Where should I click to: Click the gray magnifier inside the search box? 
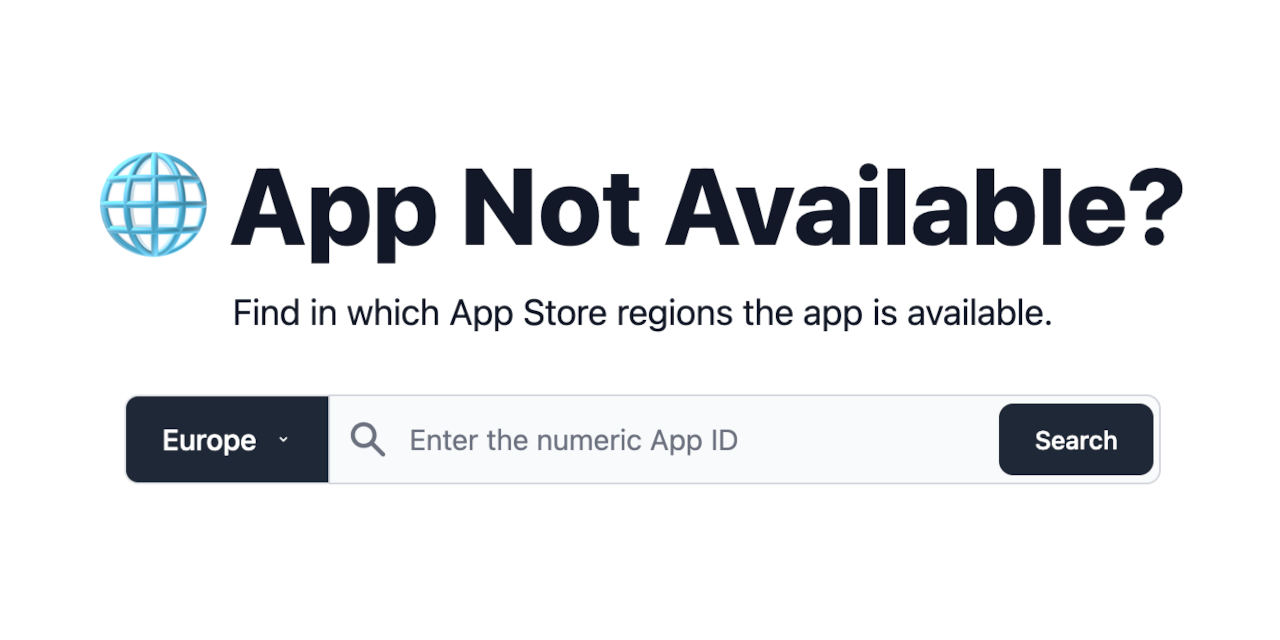click(x=368, y=440)
